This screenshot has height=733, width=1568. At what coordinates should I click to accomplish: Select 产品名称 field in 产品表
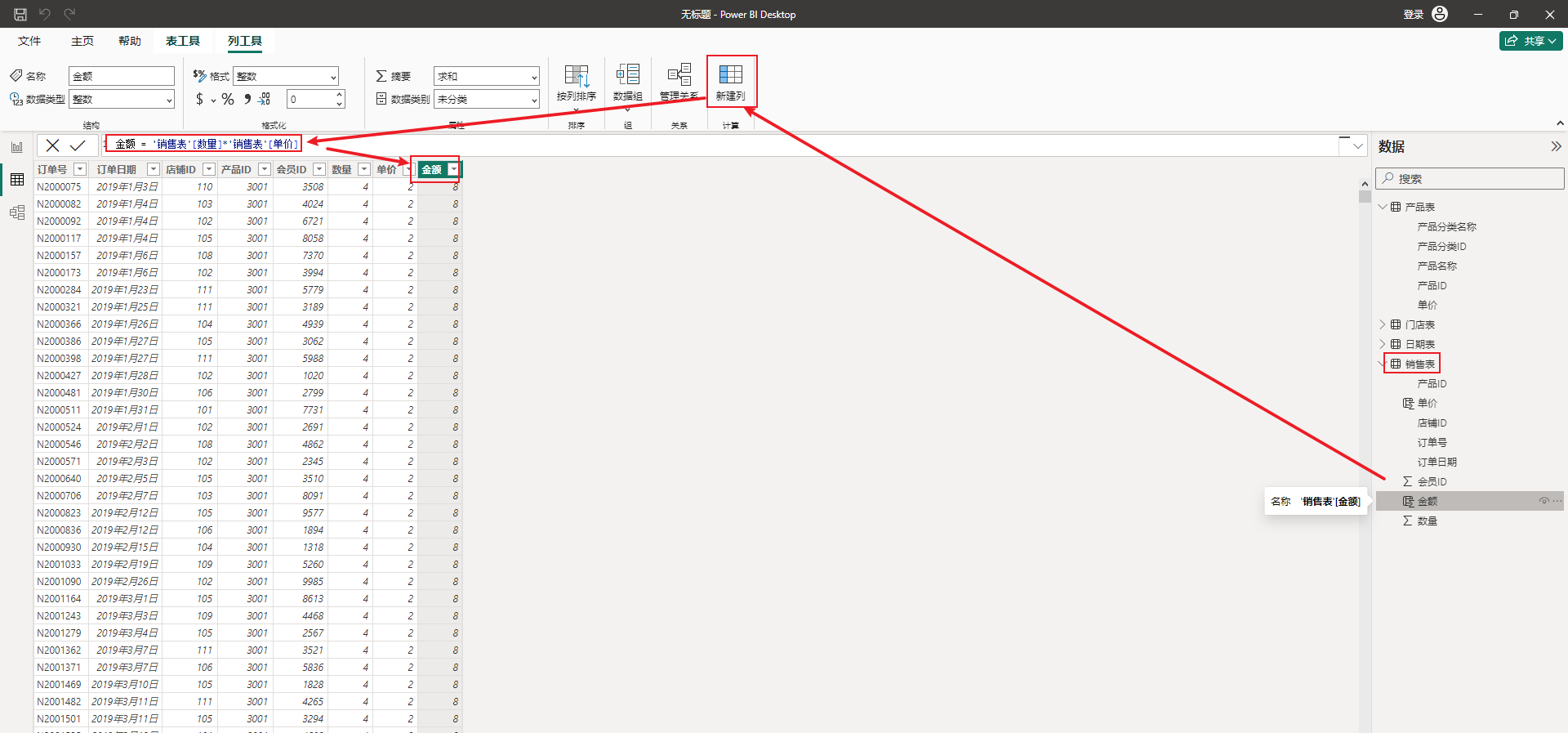[1437, 266]
